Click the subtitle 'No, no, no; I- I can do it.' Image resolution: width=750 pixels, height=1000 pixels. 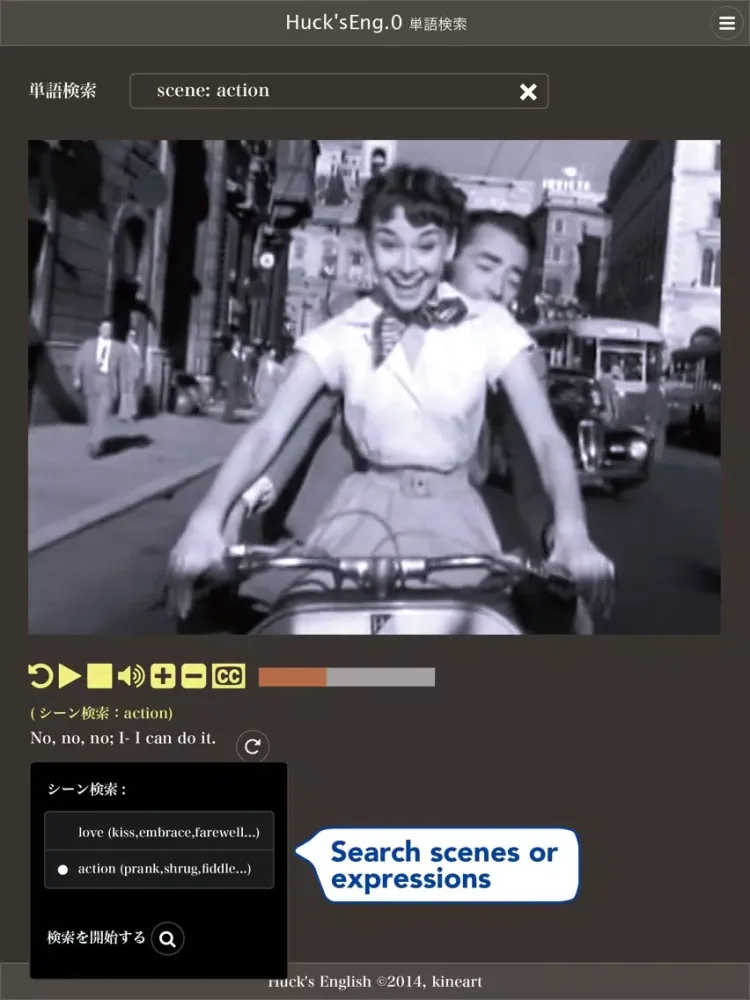click(x=123, y=738)
